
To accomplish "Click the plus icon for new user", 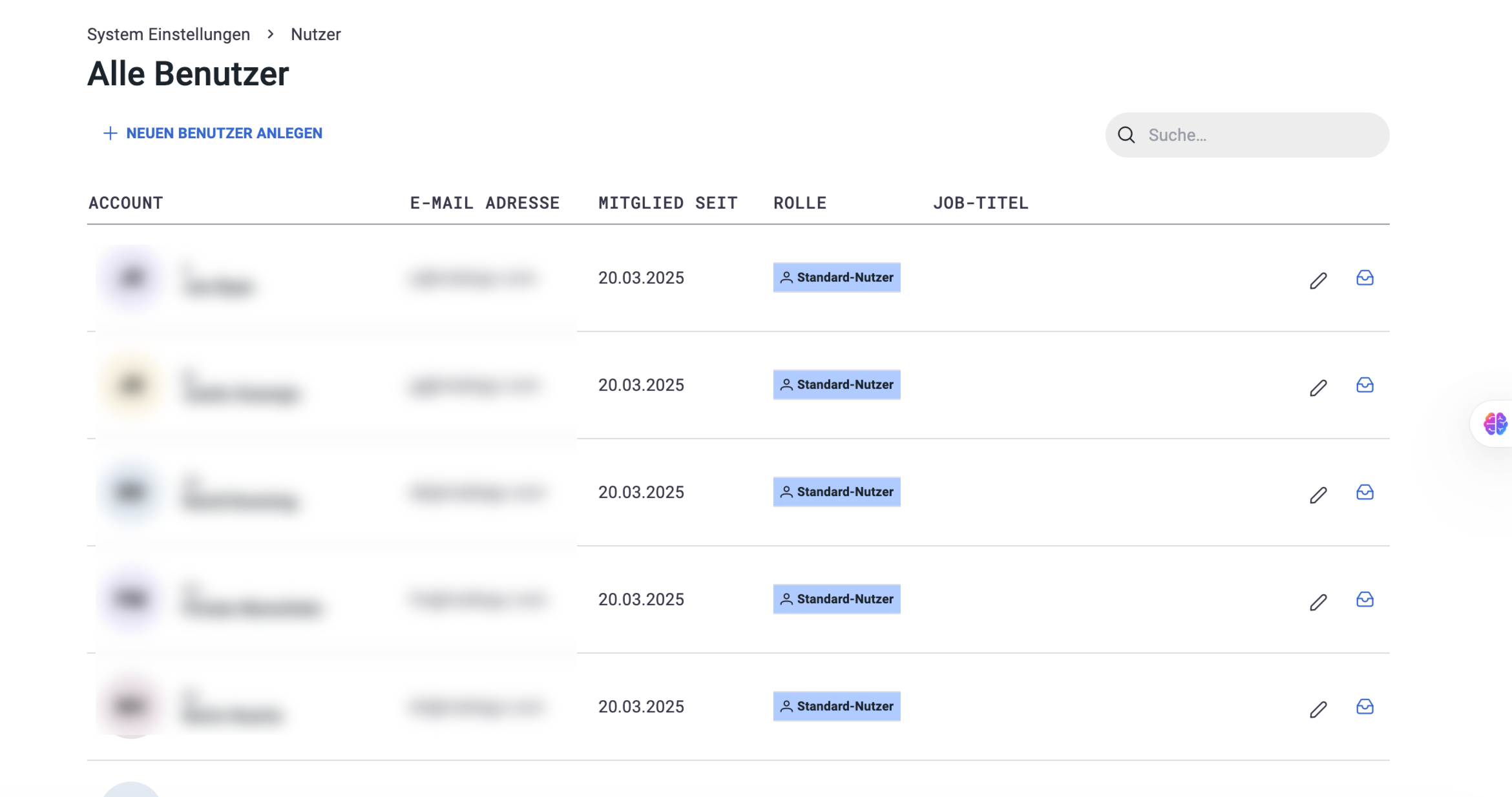I will click(110, 133).
